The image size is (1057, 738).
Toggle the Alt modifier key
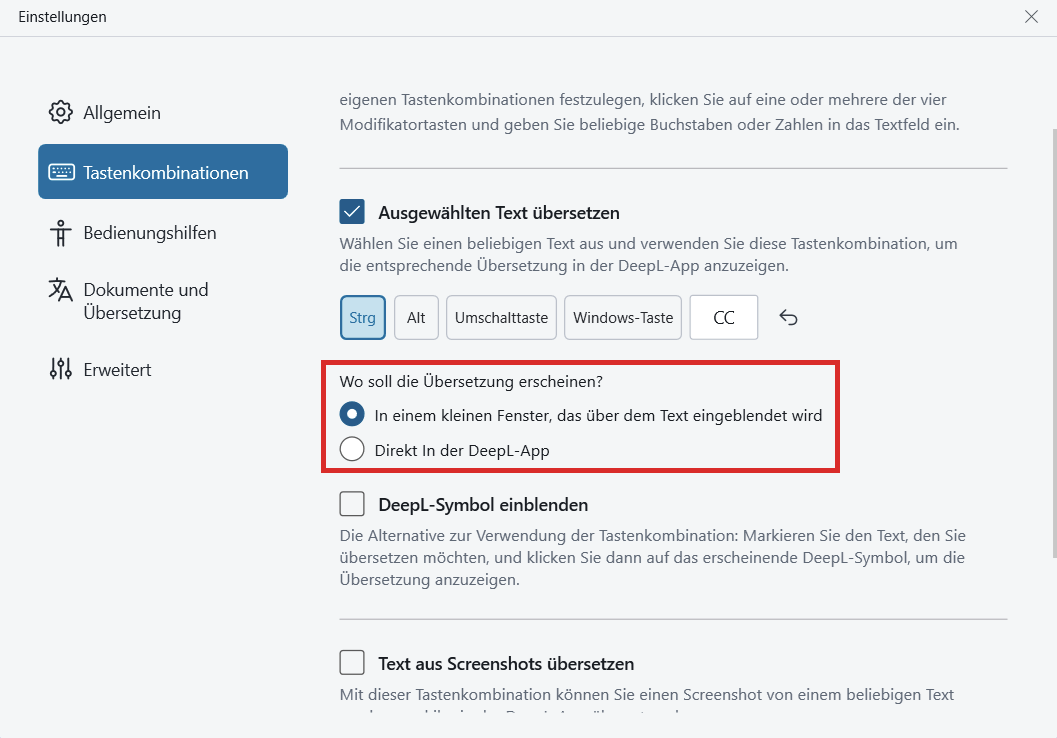[x=416, y=318]
